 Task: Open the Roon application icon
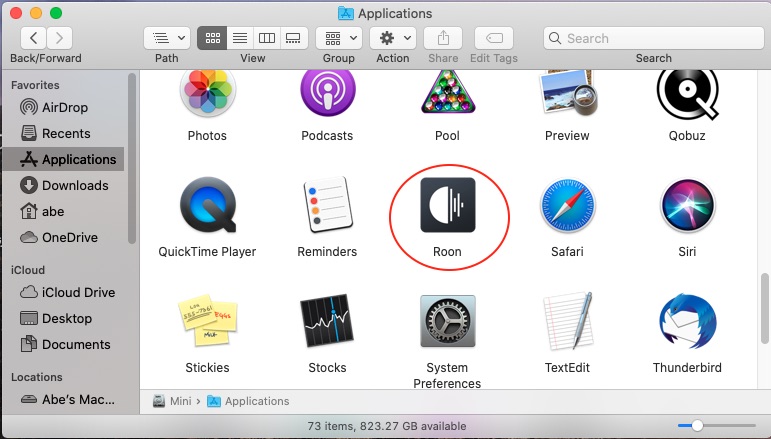[x=447, y=205]
